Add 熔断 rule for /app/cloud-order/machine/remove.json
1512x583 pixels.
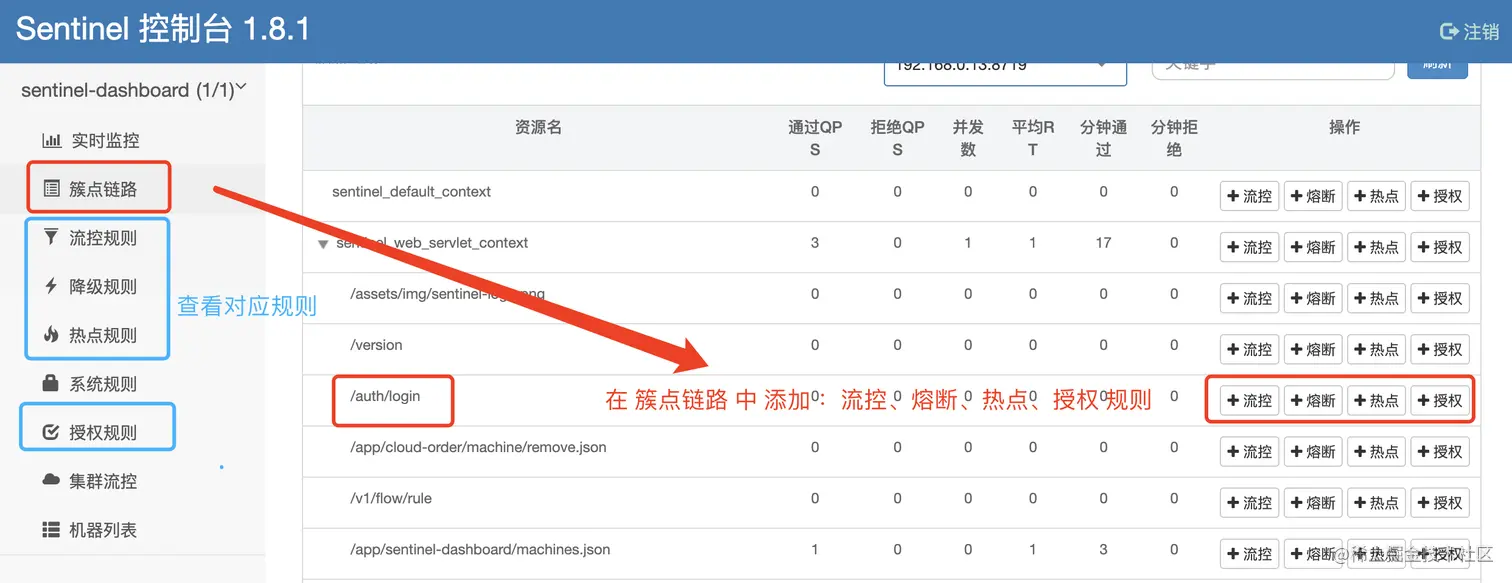pos(1314,451)
